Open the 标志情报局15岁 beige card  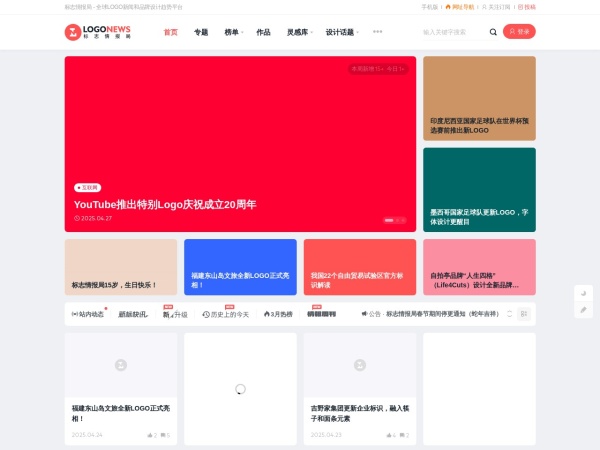coord(121,267)
